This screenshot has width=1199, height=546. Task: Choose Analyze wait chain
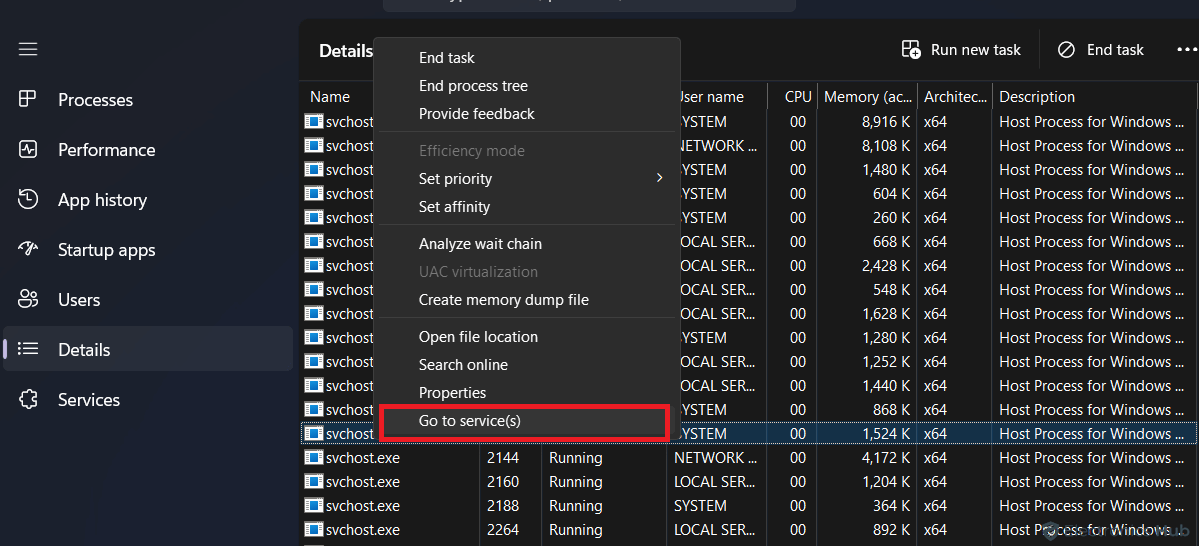480,244
